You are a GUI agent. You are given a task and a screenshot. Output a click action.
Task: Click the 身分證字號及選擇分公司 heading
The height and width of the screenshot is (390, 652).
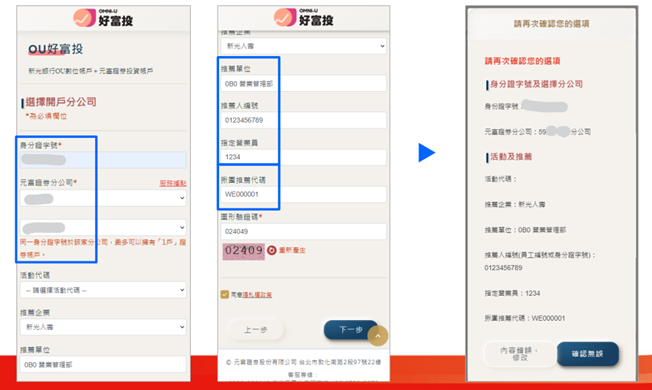coord(536,84)
